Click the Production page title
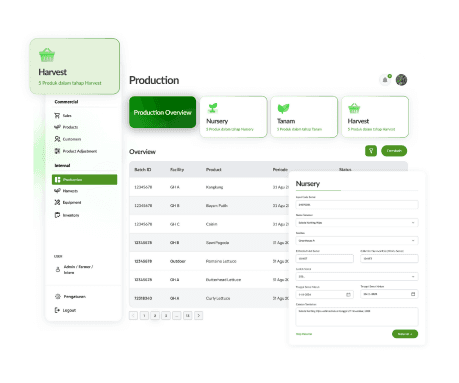 click(x=154, y=80)
